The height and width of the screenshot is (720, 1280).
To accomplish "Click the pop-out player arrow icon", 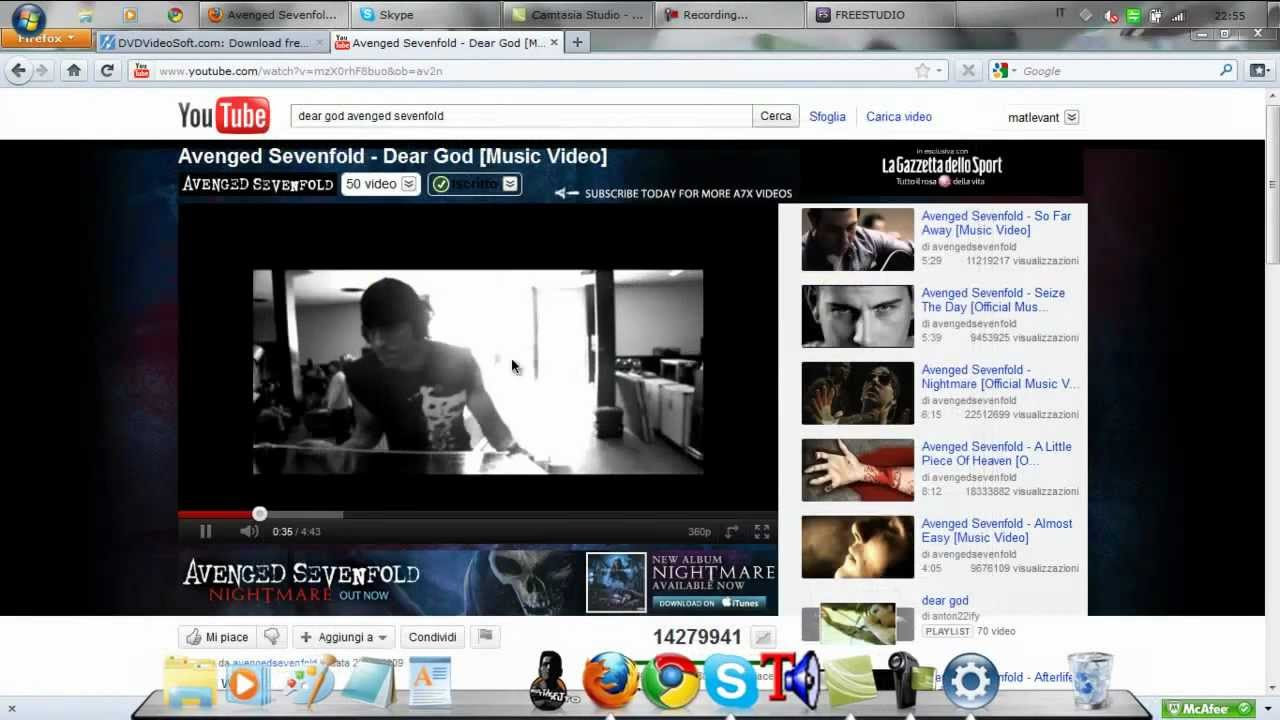I will point(732,531).
